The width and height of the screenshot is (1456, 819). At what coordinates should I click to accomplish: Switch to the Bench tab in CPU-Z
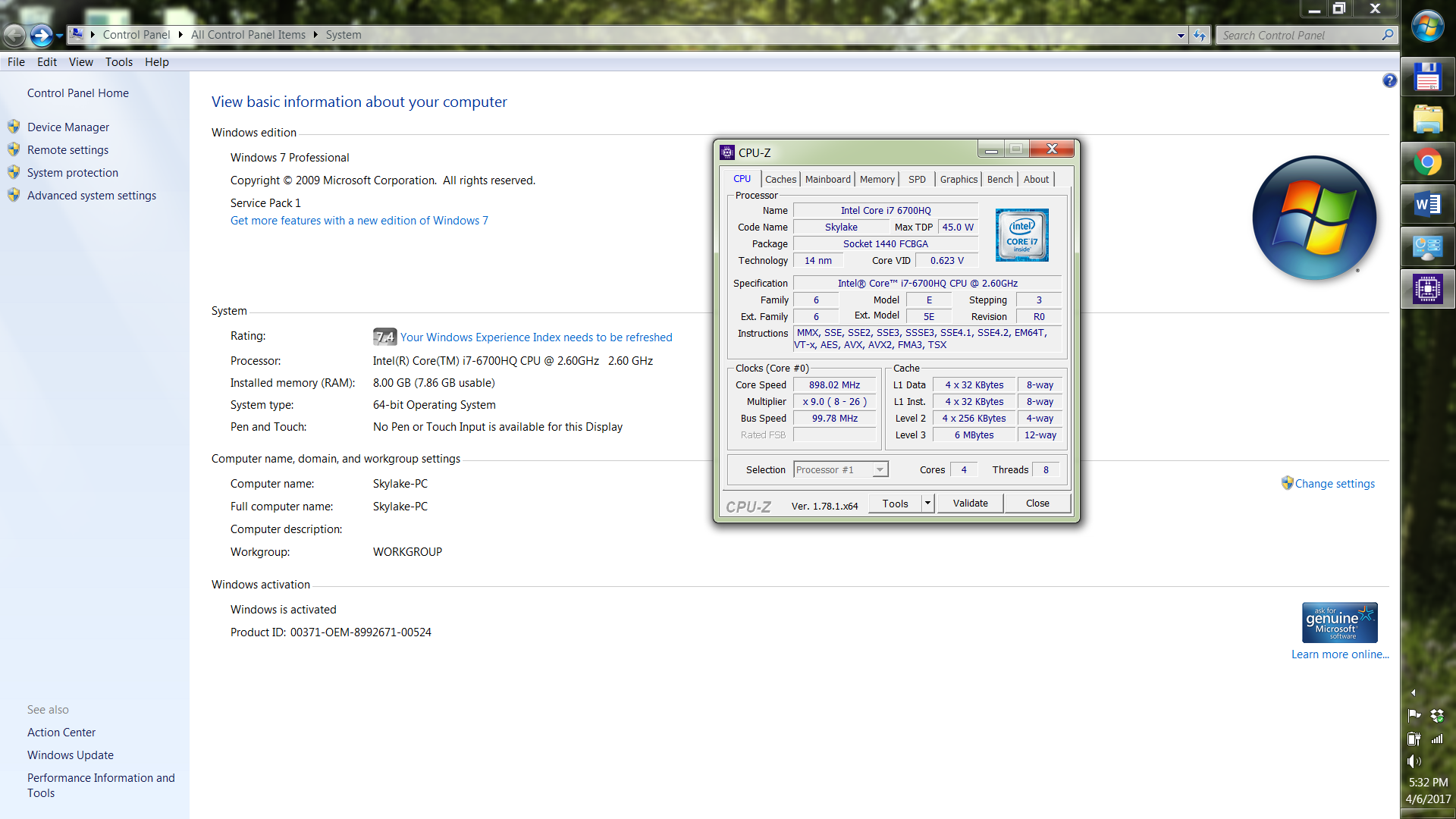point(999,180)
